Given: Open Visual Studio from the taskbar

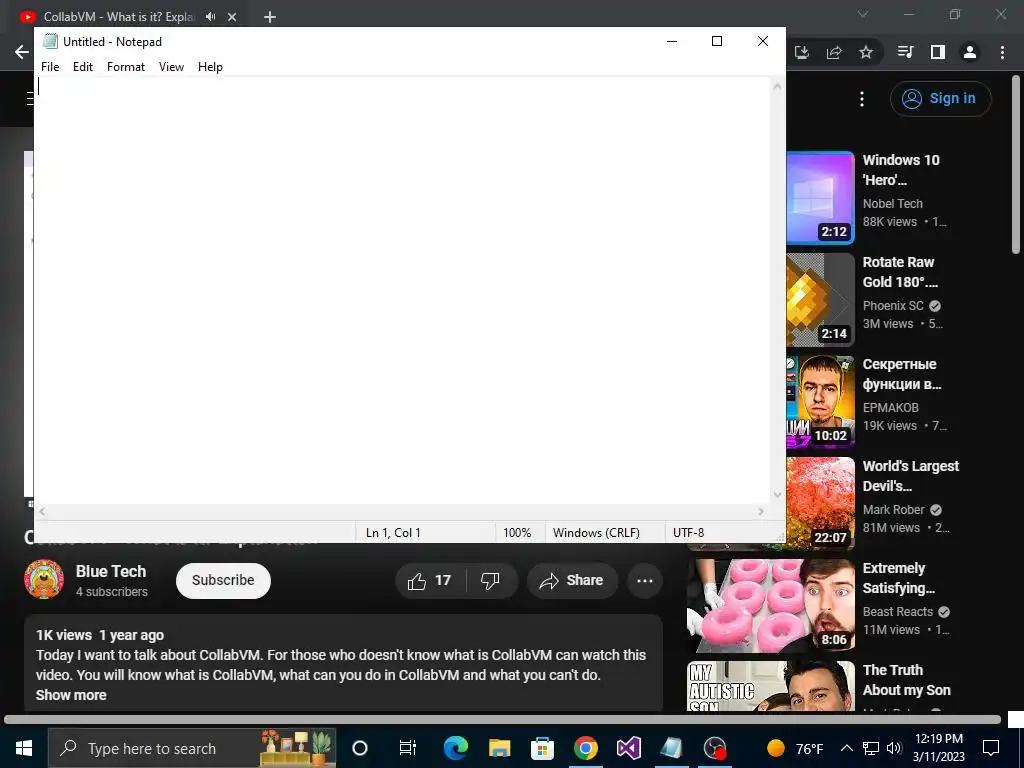Looking at the screenshot, I should pyautogui.click(x=629, y=748).
